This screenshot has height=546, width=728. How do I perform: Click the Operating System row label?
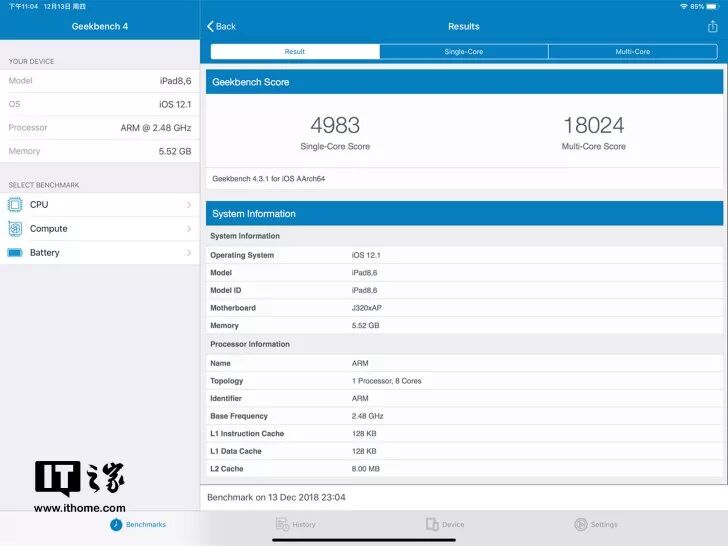242,255
